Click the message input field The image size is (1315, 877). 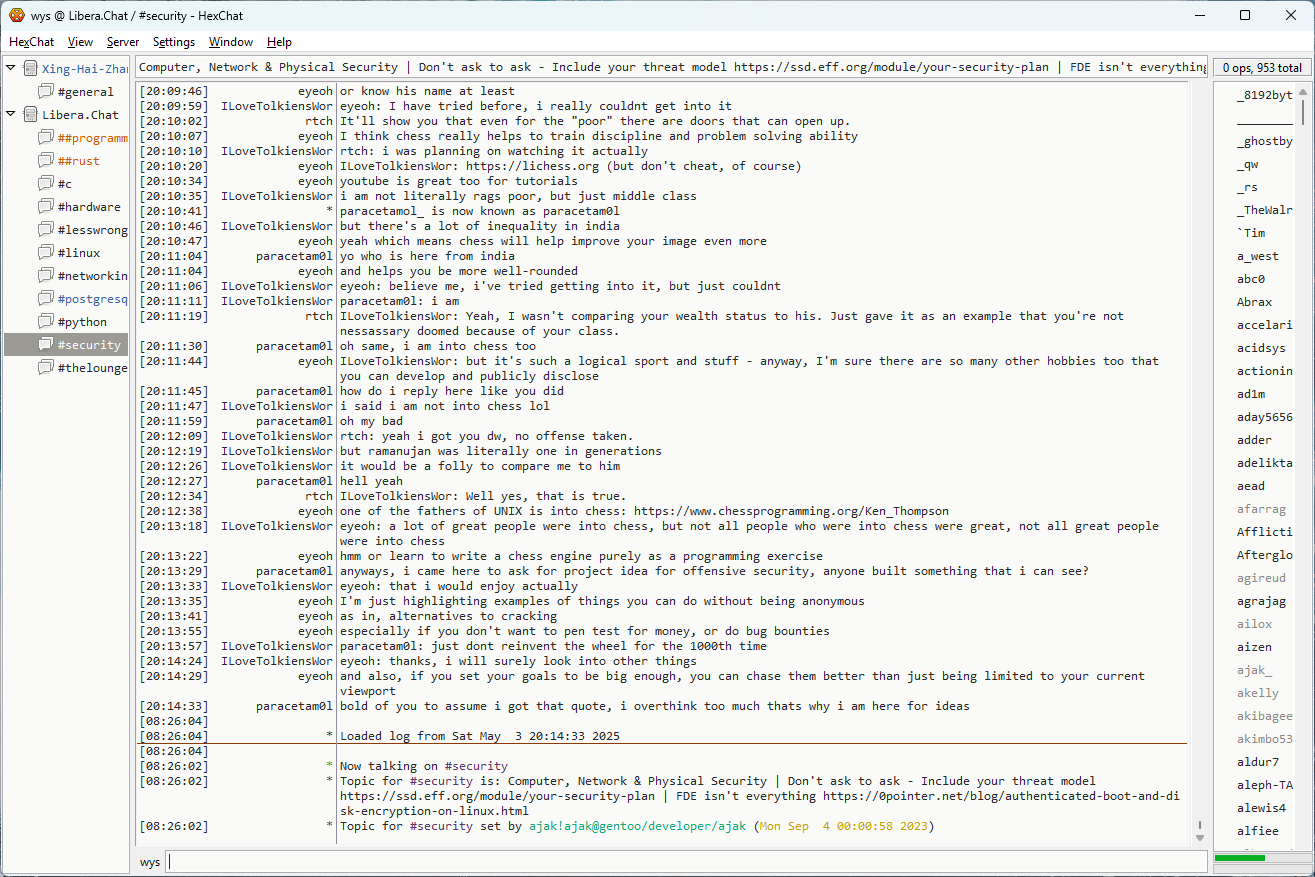[685, 862]
